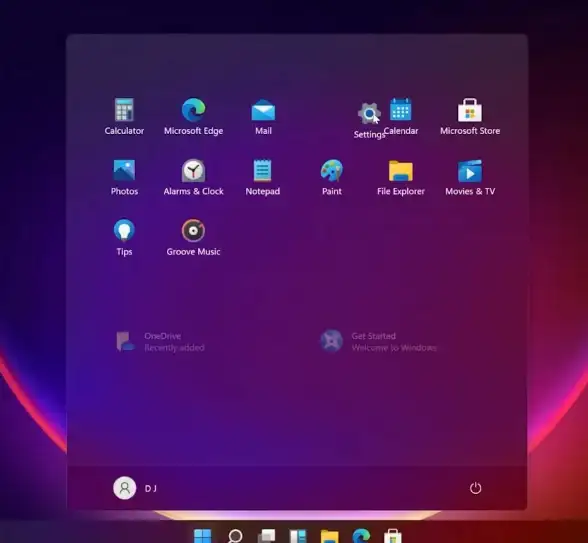588x543 pixels.
Task: Open the Calculator app
Action: pyautogui.click(x=124, y=116)
